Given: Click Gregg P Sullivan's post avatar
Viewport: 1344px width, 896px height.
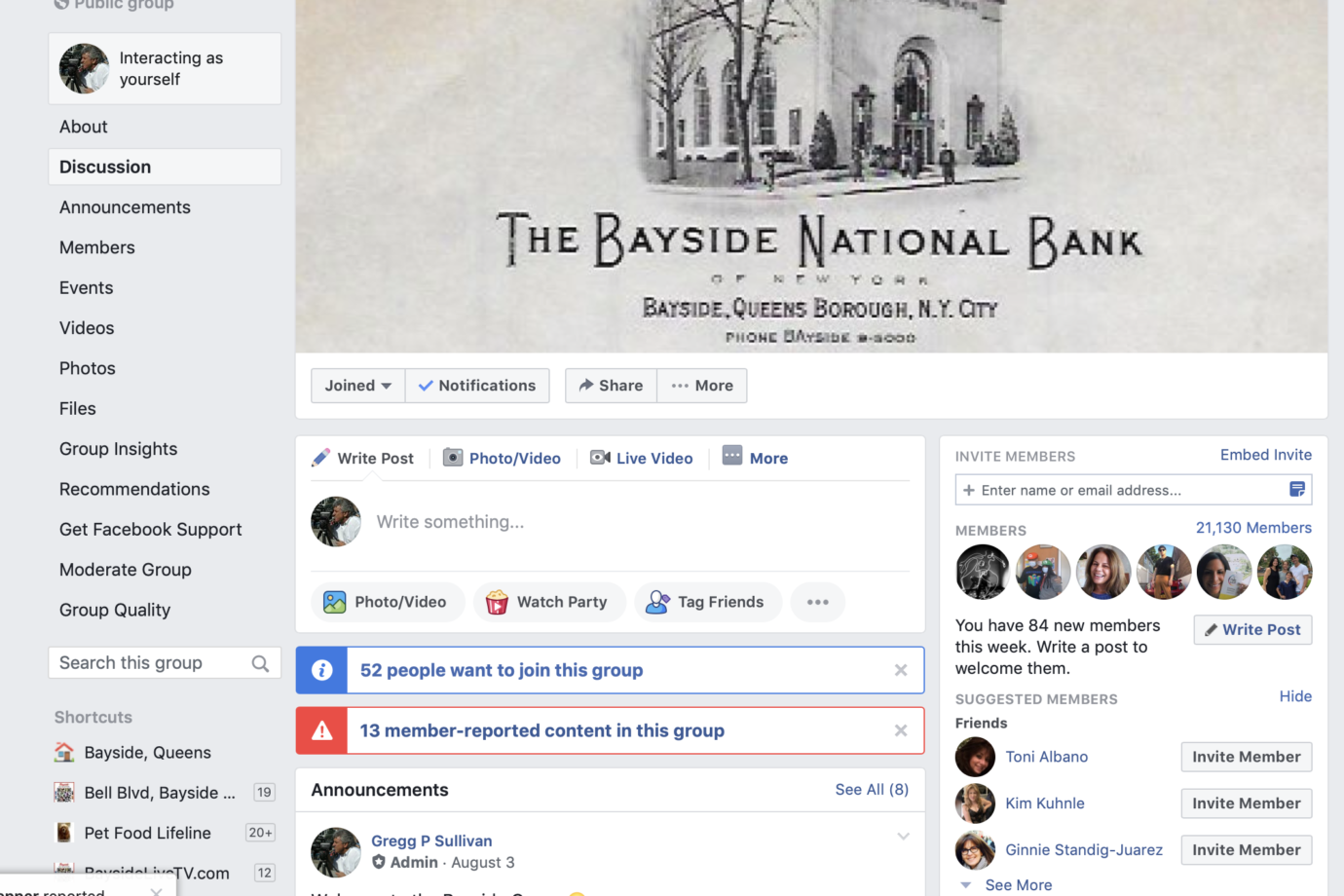Looking at the screenshot, I should tap(336, 852).
